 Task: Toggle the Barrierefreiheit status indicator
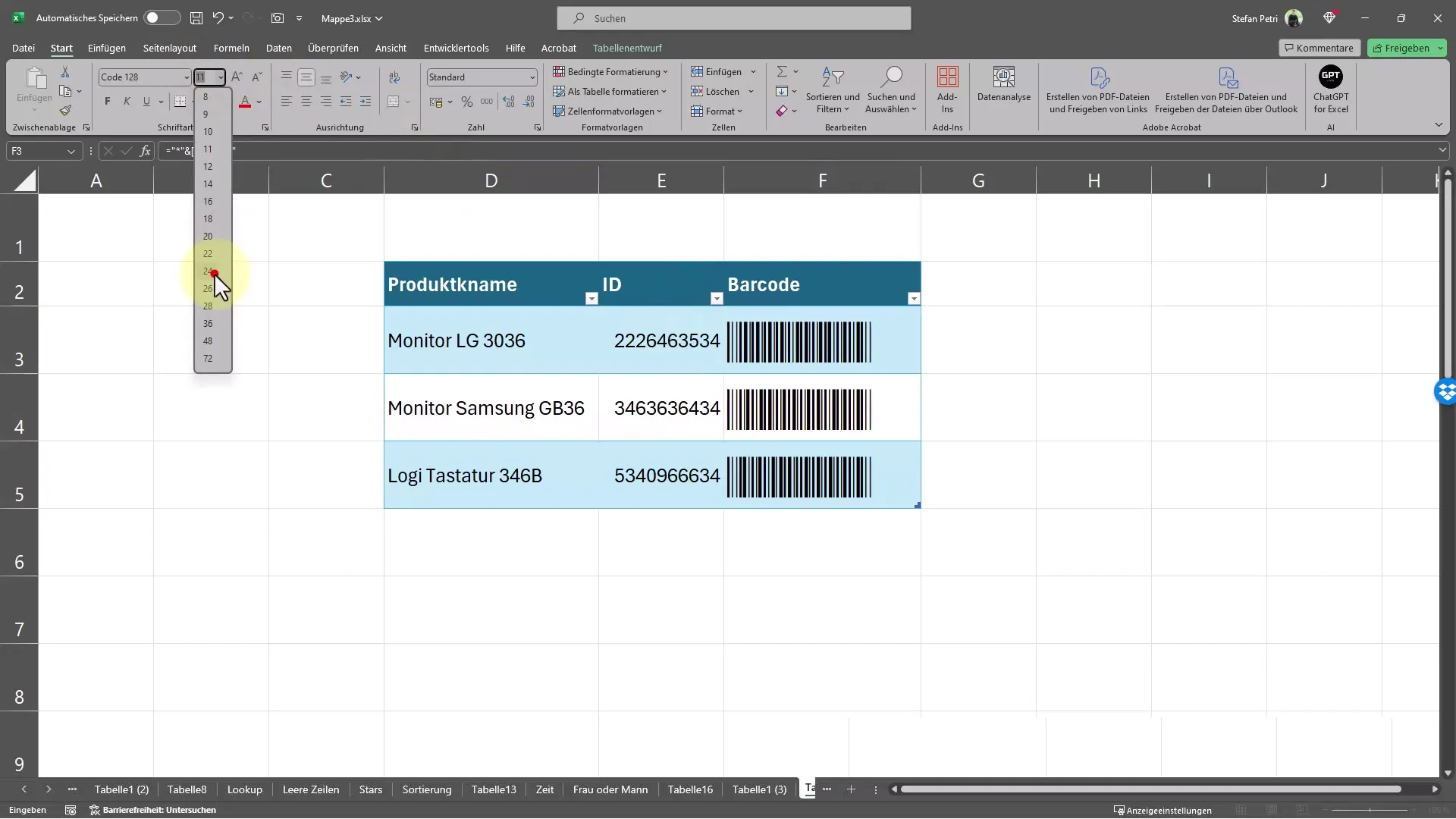point(155,810)
